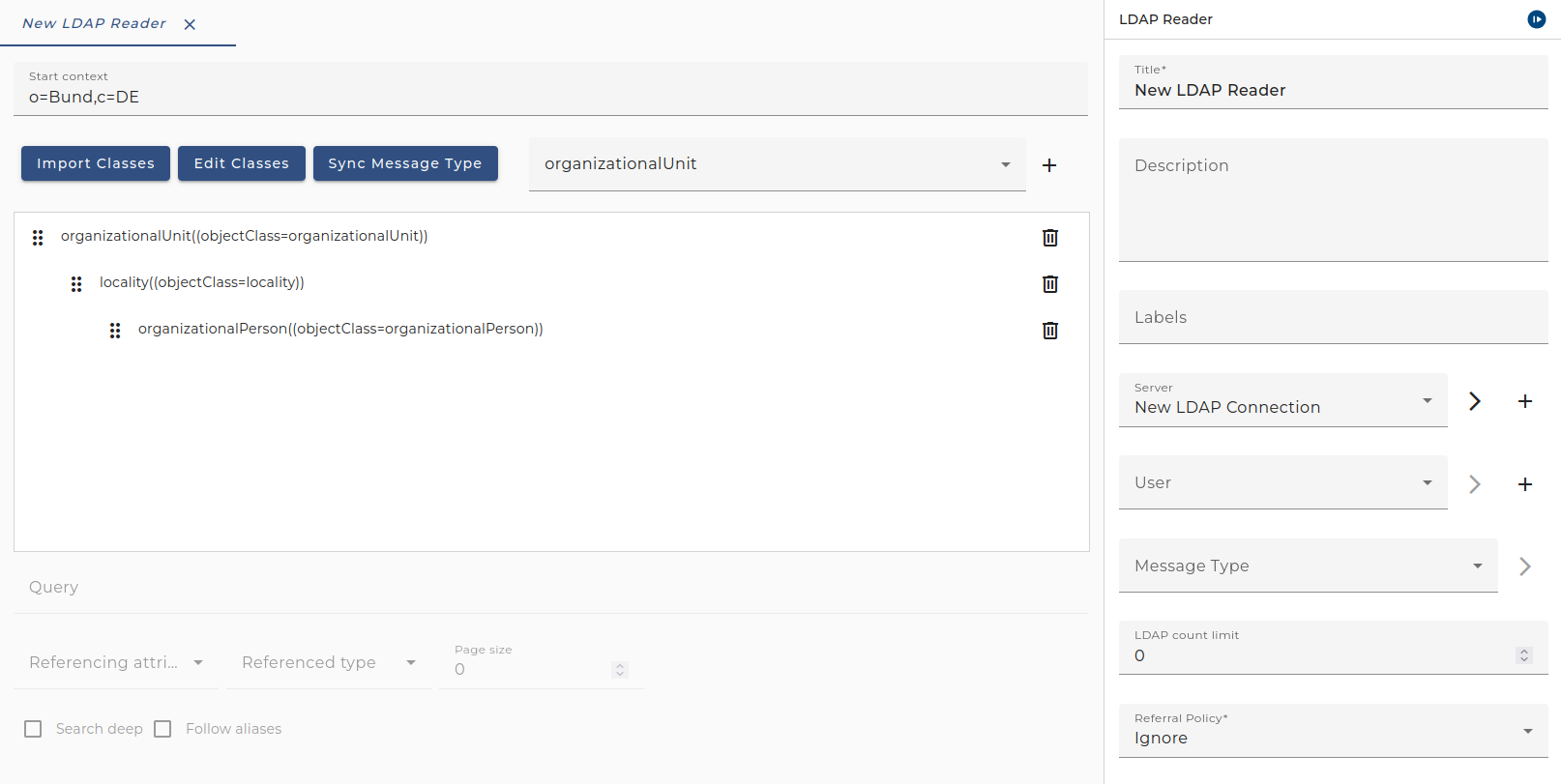Click the LDAP count limit field
The height and width of the screenshot is (784, 1561).
tap(1334, 648)
